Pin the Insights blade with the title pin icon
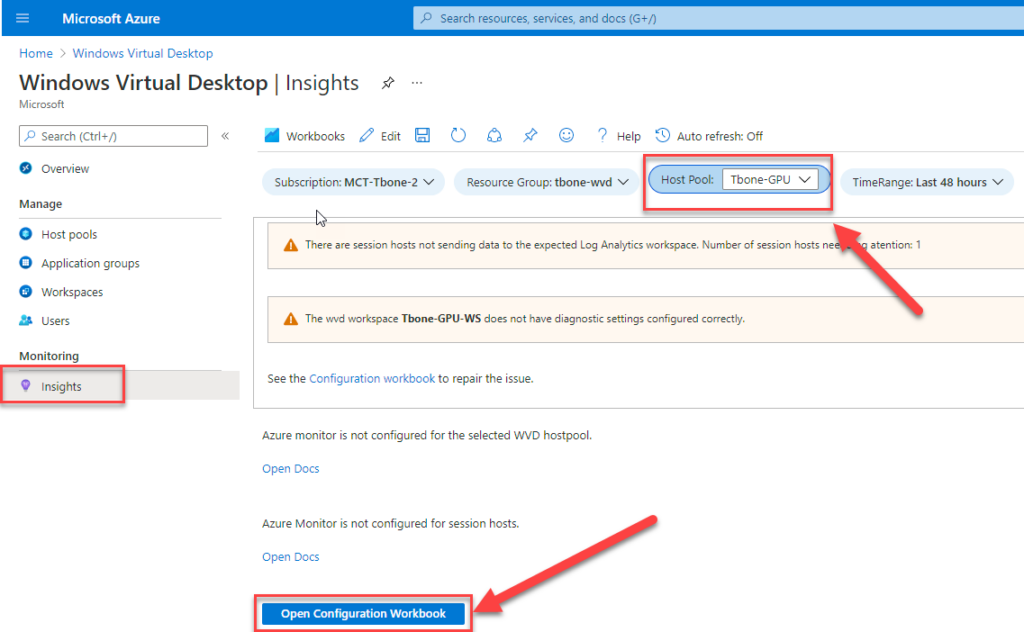Image resolution: width=1024 pixels, height=632 pixels. [x=388, y=83]
